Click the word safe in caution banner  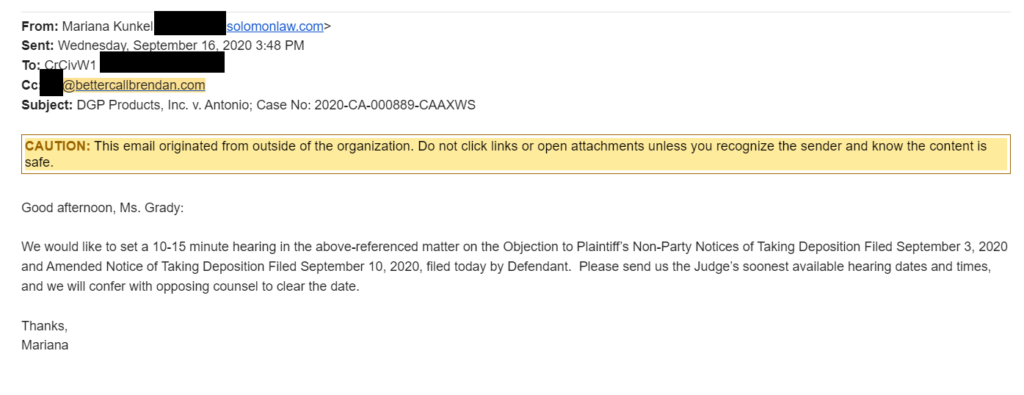[37, 163]
